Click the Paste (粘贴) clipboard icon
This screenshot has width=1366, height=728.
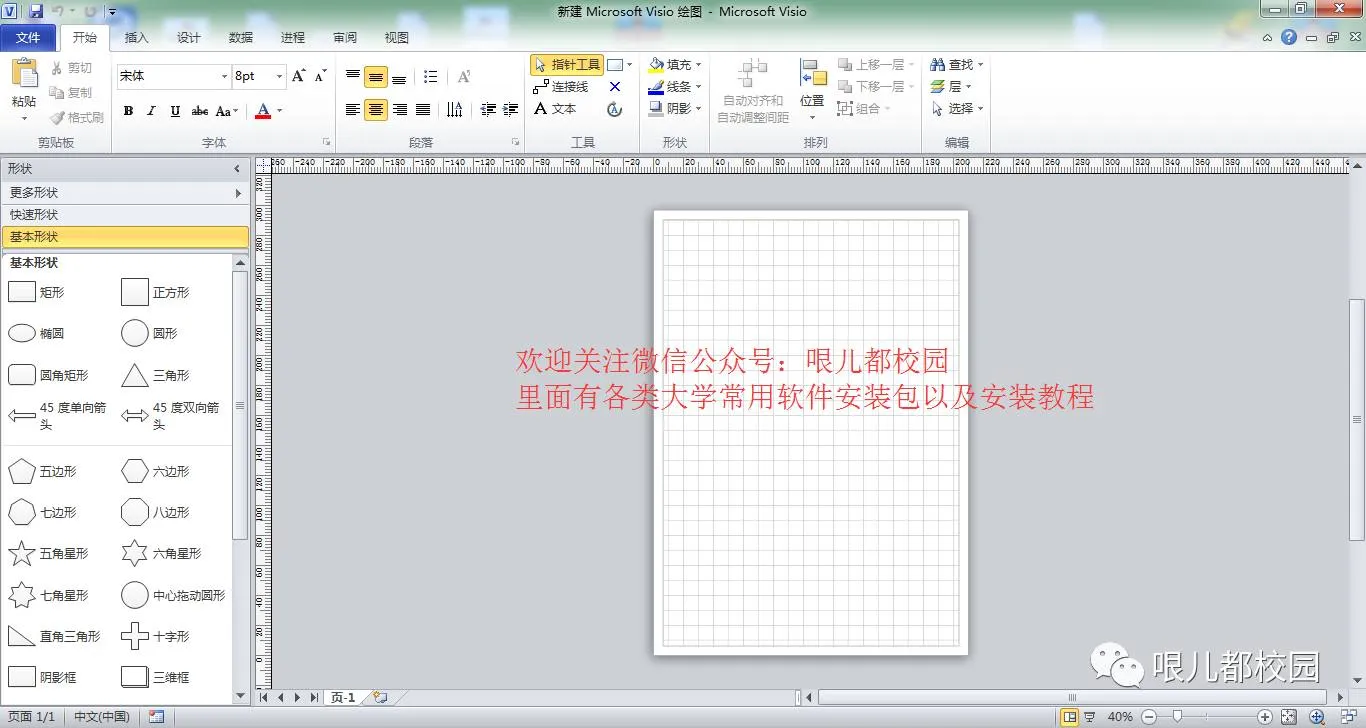click(x=24, y=74)
